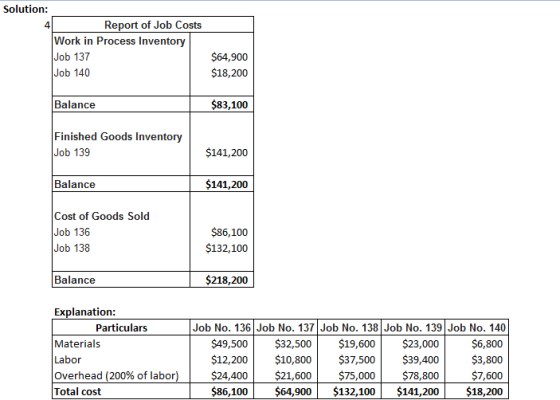Click the Total cost $141,200 for Job No. 139

(418, 392)
